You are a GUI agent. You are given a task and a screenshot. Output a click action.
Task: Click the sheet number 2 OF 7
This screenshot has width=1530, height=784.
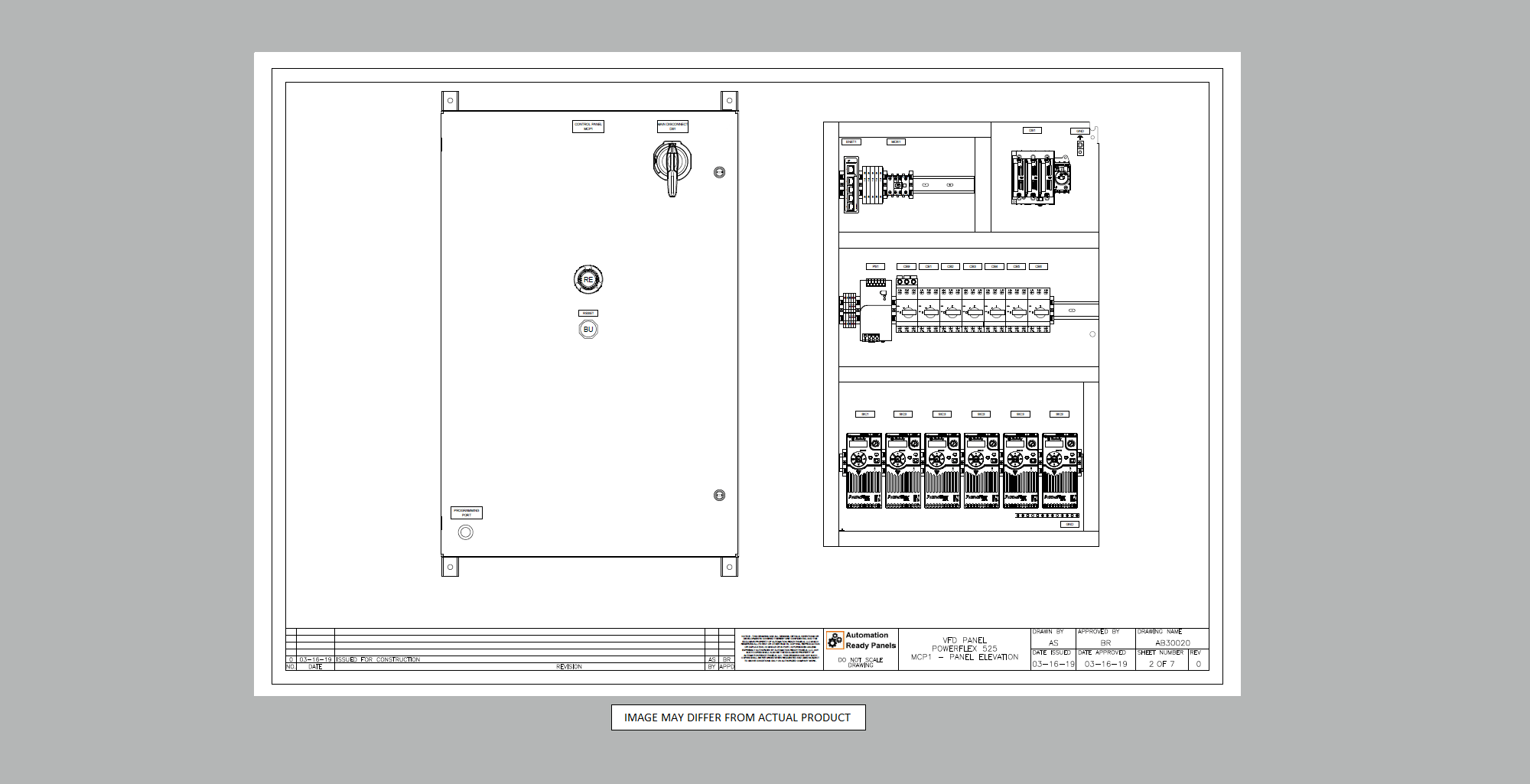pos(1161,664)
